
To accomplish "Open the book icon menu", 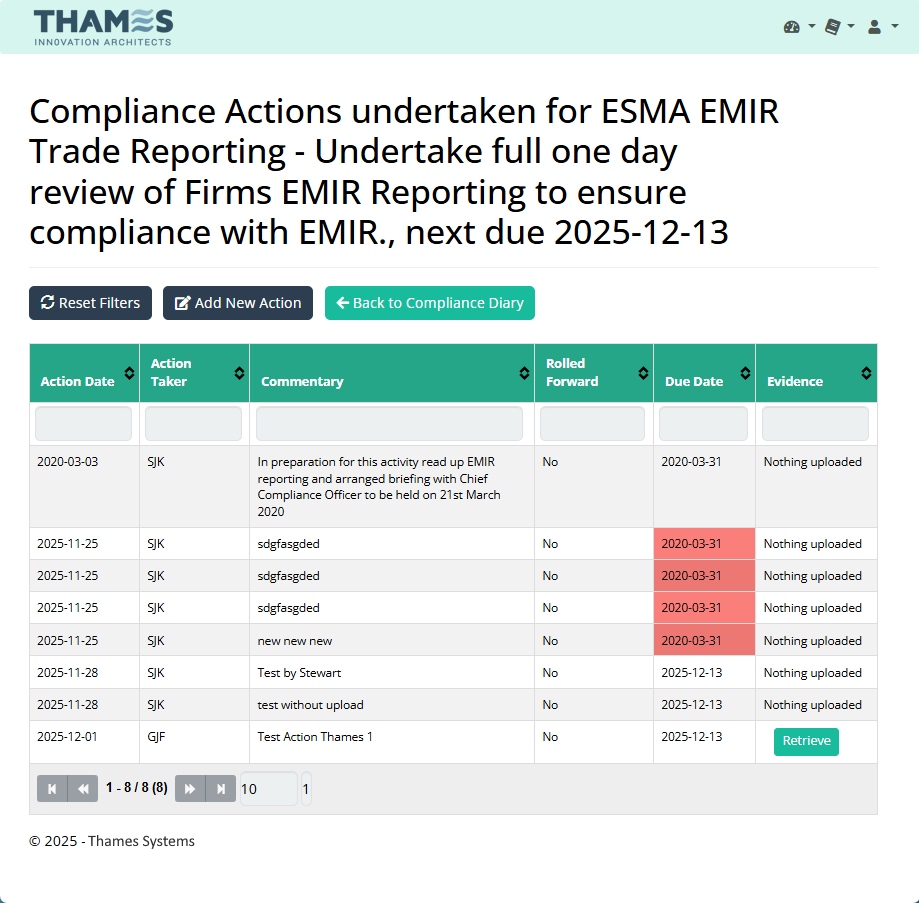I will tap(838, 27).
